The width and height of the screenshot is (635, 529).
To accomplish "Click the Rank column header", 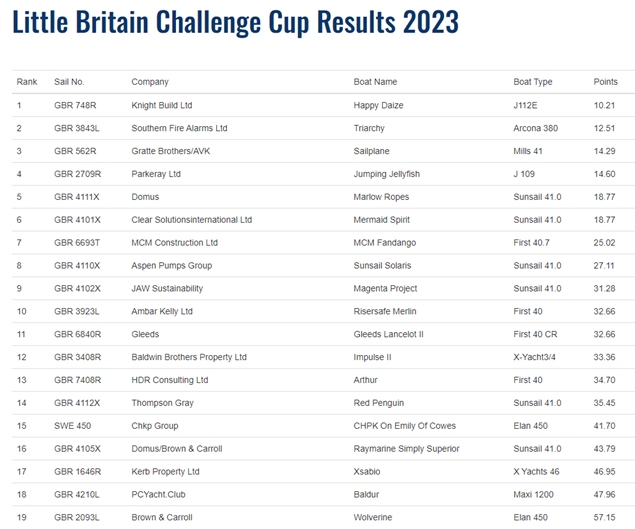I will click(27, 82).
